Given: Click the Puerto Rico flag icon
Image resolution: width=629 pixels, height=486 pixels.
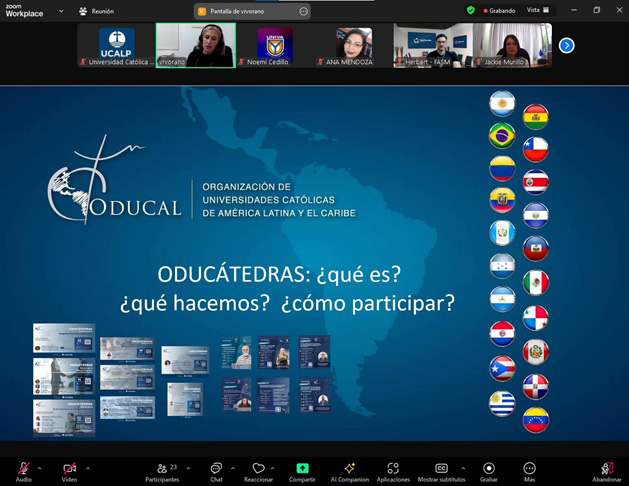Looking at the screenshot, I should click(x=502, y=368).
